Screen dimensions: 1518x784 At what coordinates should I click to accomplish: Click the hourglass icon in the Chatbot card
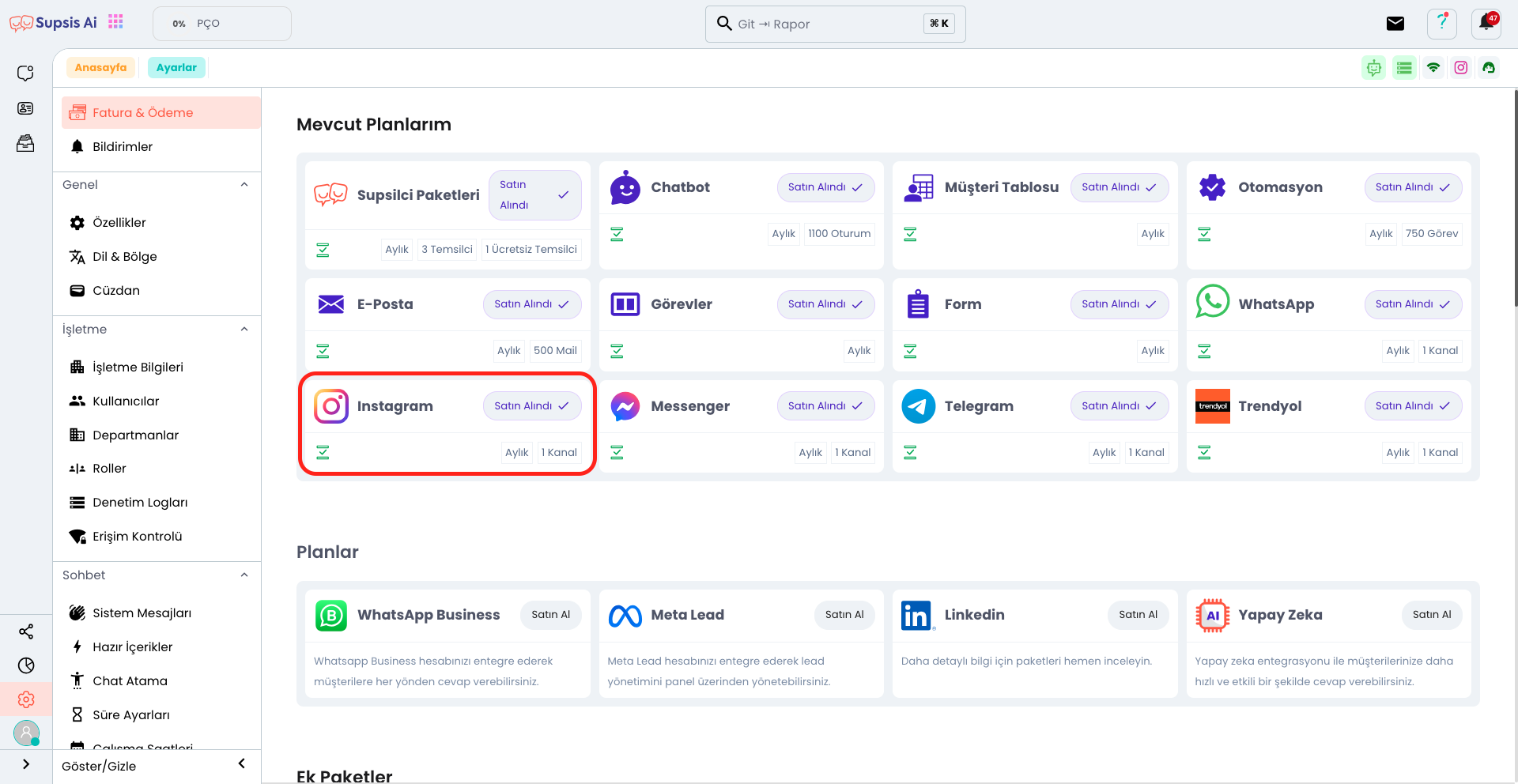click(617, 234)
